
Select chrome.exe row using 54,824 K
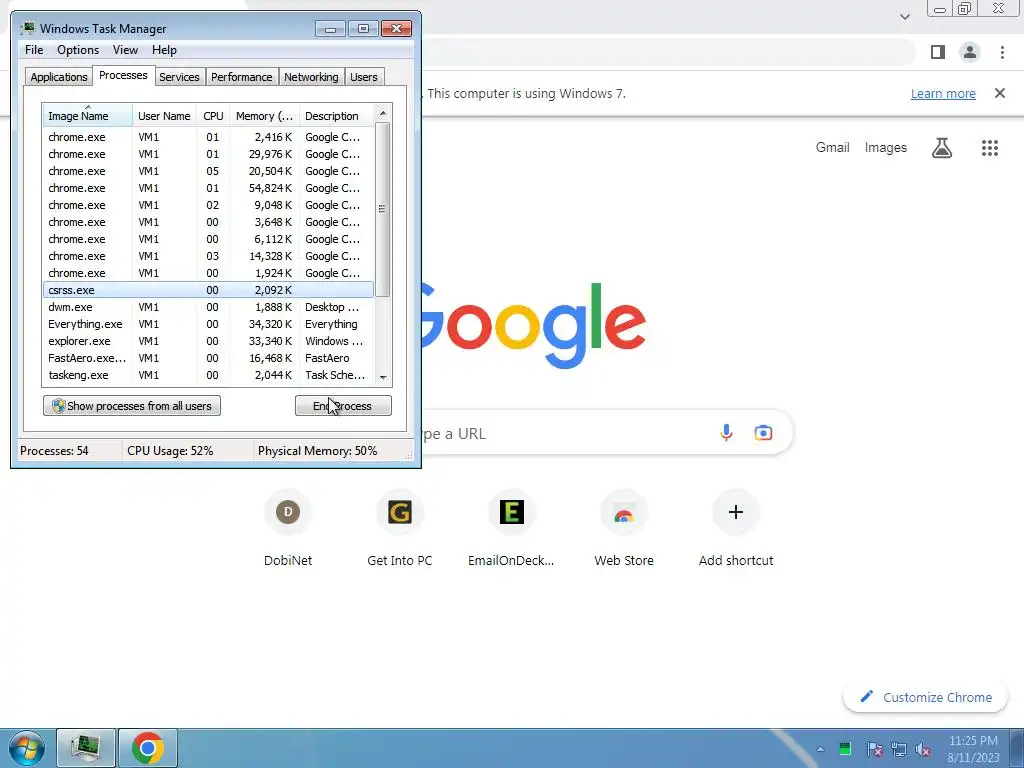coord(208,188)
